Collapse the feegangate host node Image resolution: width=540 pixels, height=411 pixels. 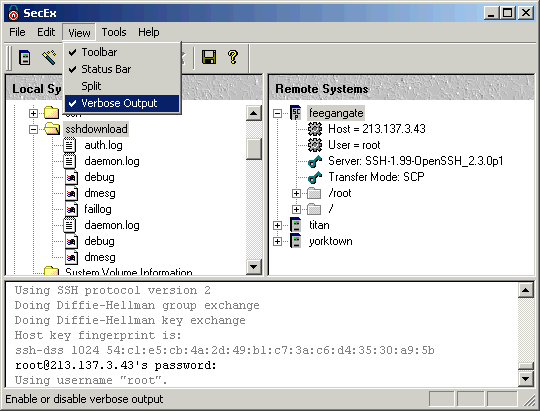(277, 113)
